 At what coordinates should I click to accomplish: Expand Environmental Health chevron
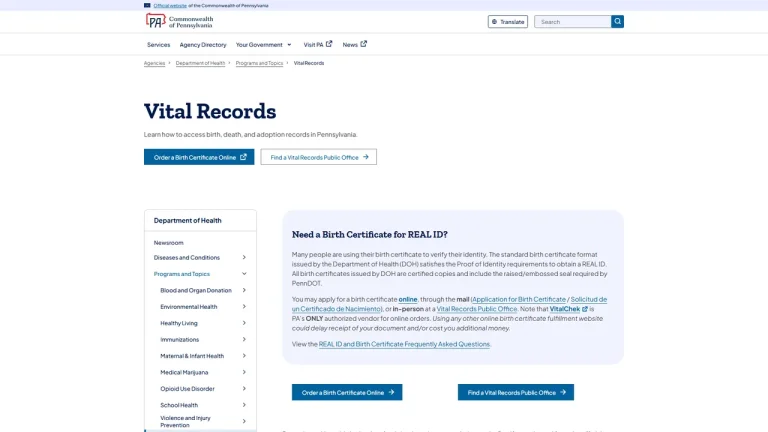[244, 307]
